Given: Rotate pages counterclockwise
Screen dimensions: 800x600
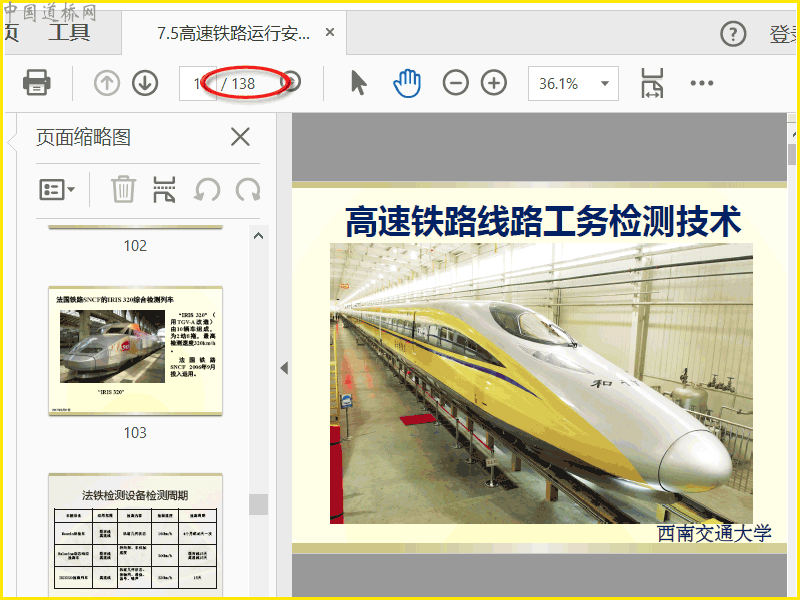Looking at the screenshot, I should pyautogui.click(x=207, y=189).
